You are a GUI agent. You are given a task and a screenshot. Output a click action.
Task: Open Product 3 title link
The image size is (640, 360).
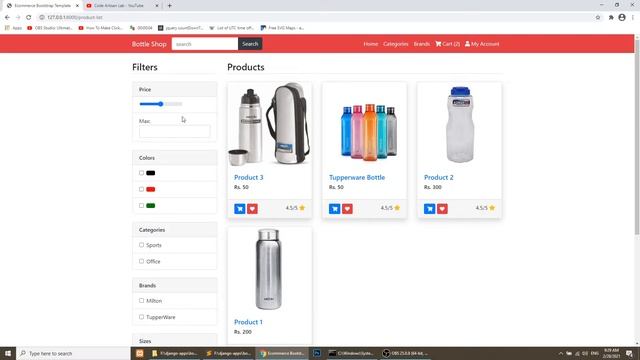coord(249,177)
